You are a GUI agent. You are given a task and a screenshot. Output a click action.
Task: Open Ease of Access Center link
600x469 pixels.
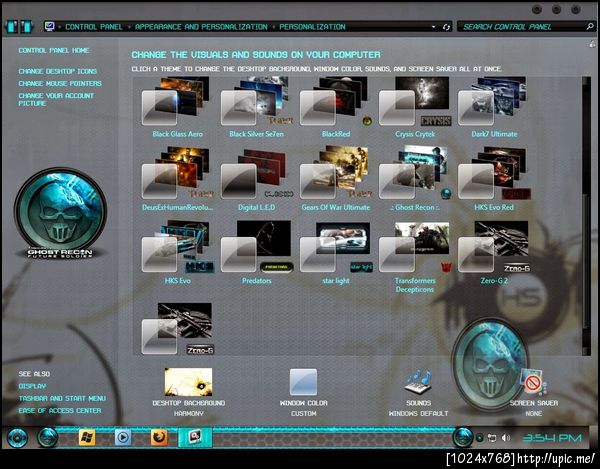click(x=60, y=411)
